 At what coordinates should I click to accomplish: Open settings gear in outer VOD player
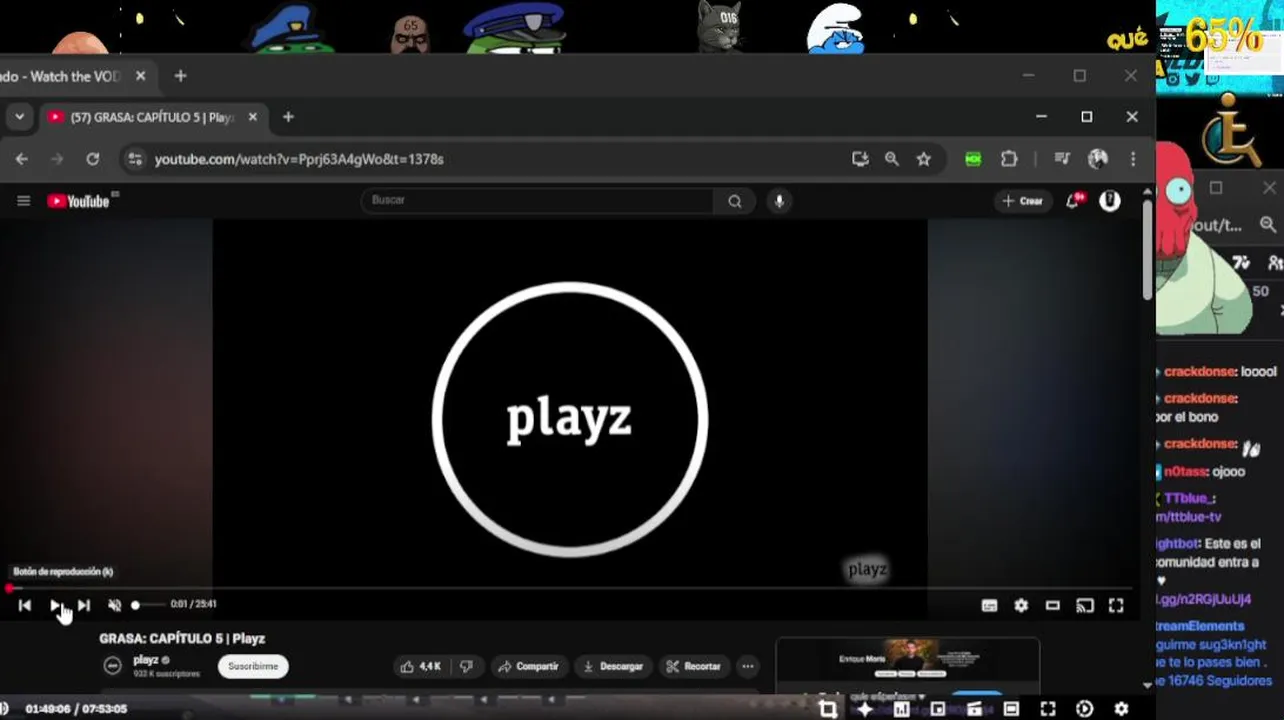click(1122, 709)
